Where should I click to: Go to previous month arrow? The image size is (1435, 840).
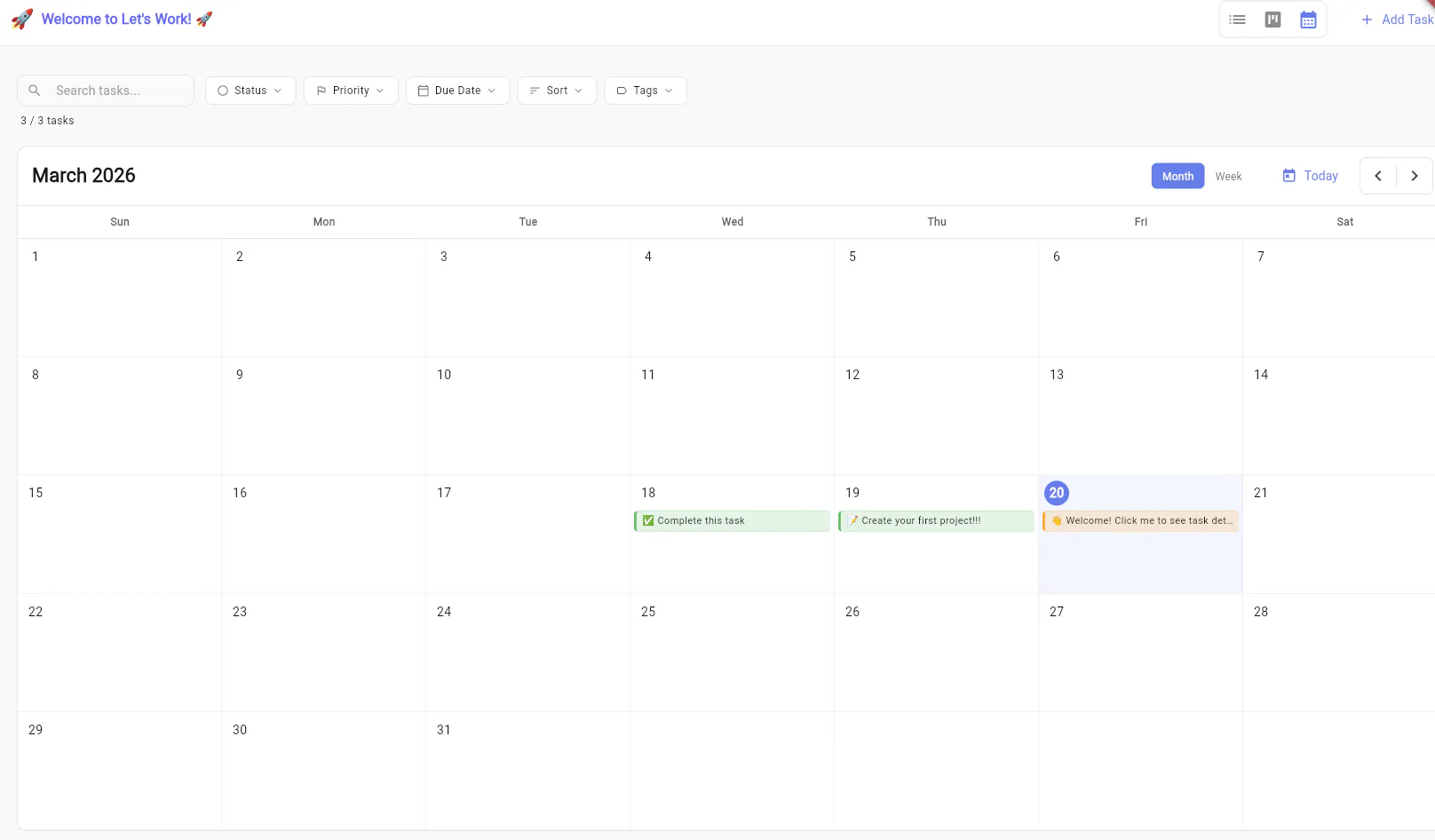pos(1378,176)
